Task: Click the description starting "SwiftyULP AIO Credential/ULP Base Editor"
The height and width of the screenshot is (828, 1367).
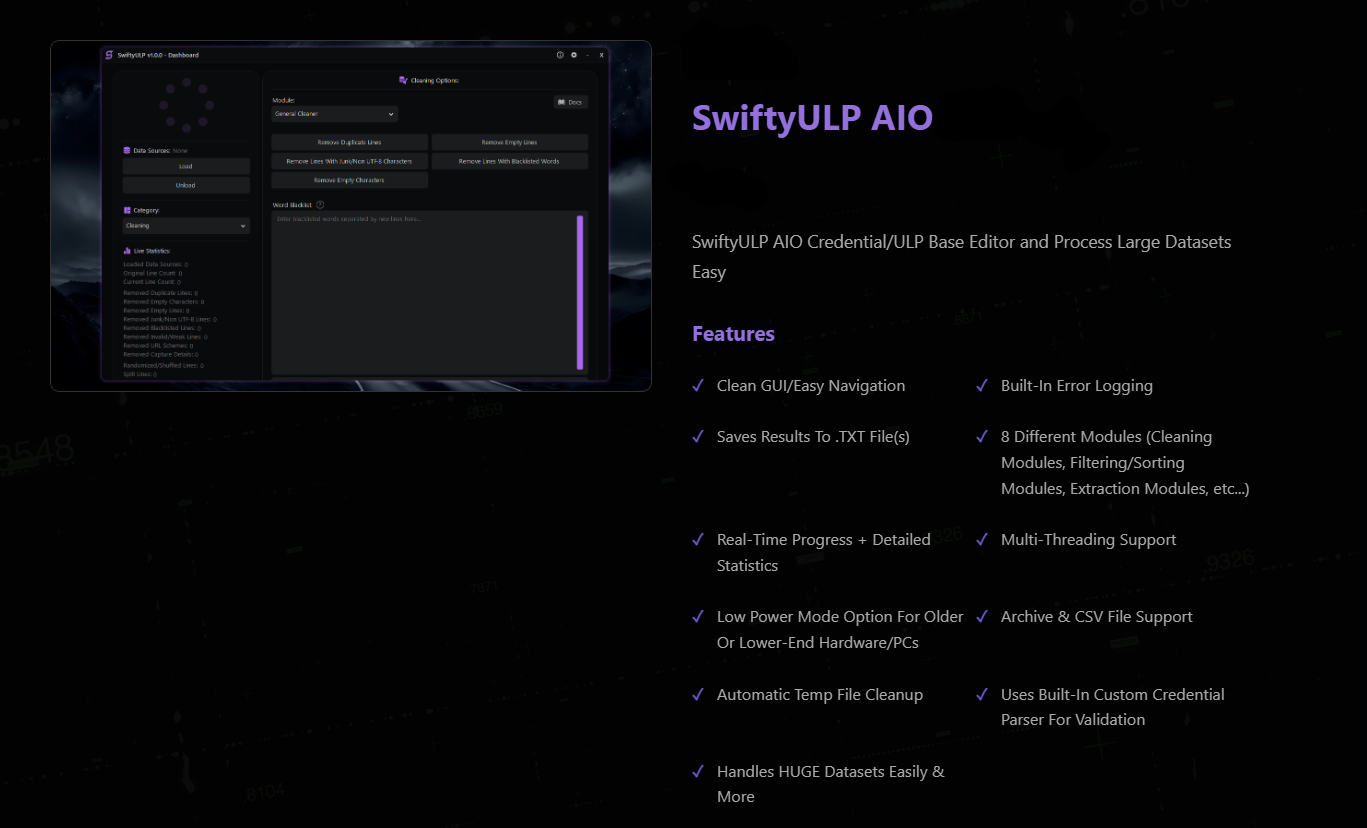Action: click(x=961, y=257)
